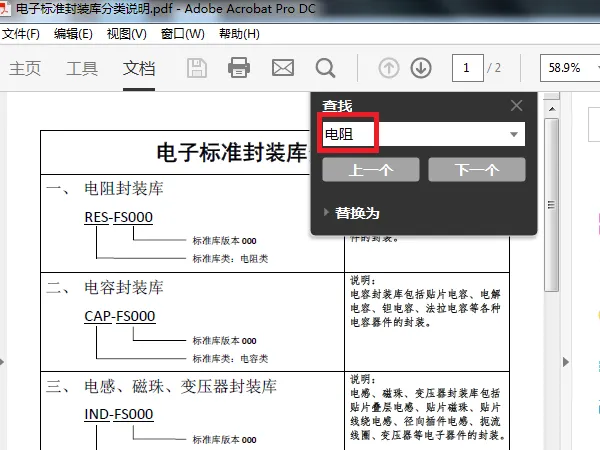The width and height of the screenshot is (600, 450).
Task: Go to next page with down arrow
Action: click(421, 68)
